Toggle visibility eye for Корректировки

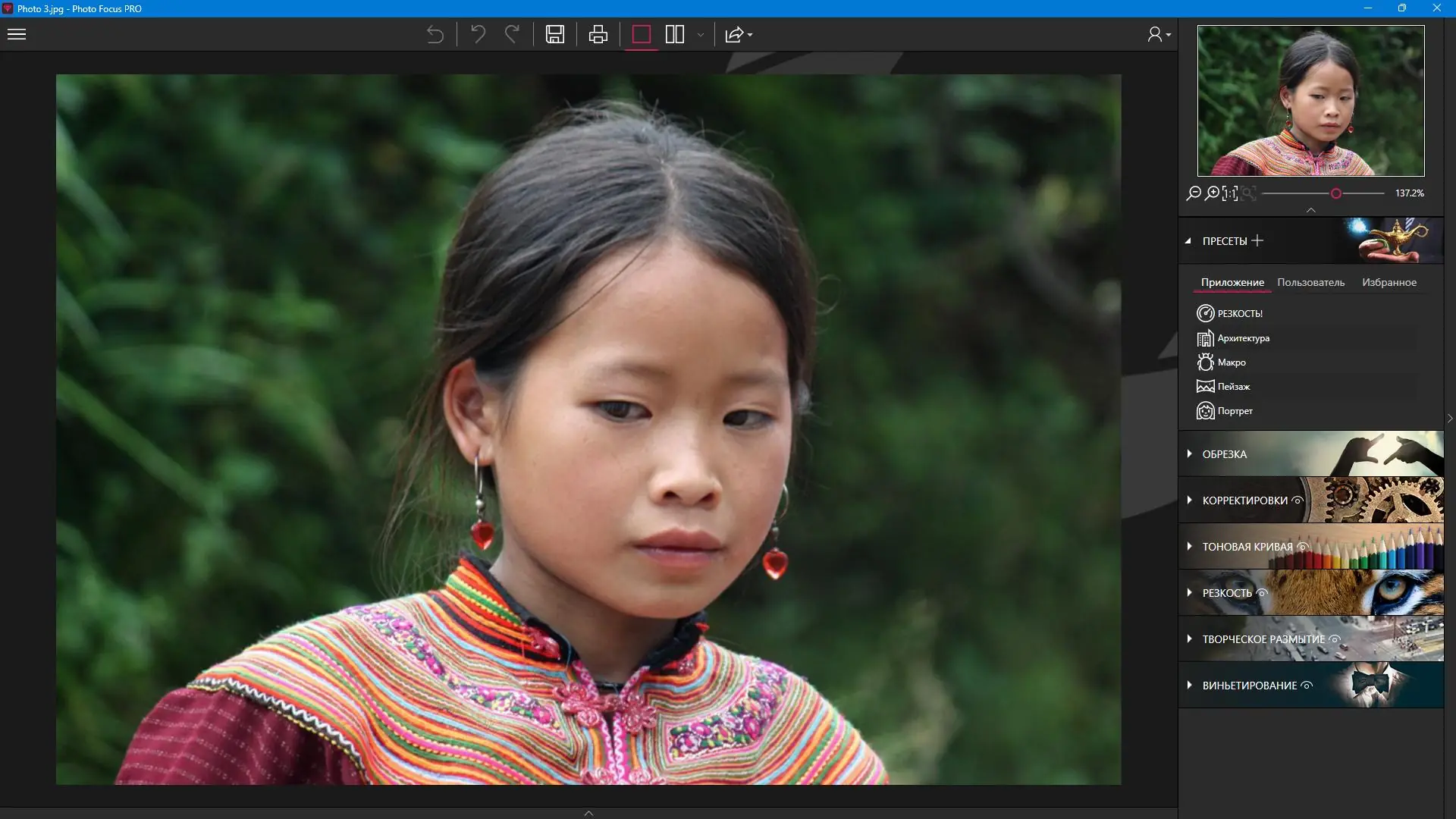tap(1298, 500)
